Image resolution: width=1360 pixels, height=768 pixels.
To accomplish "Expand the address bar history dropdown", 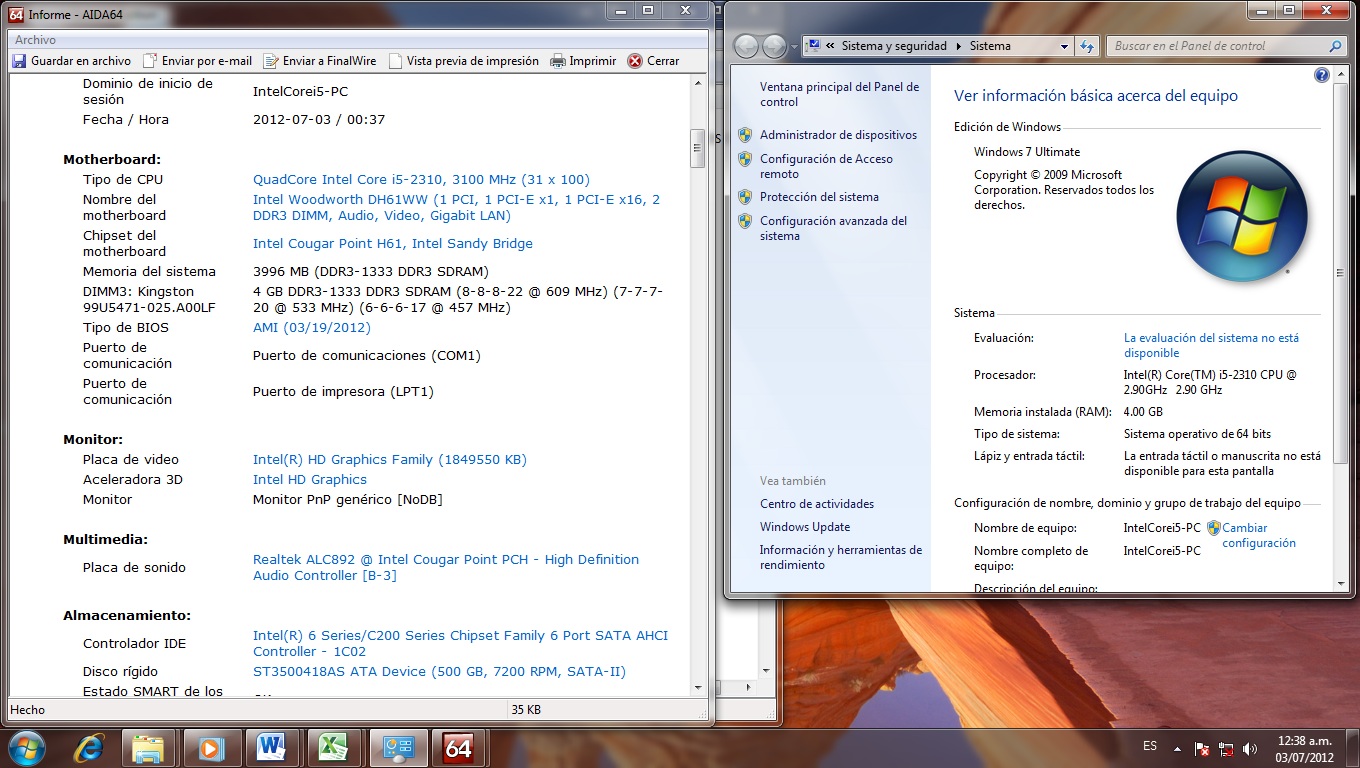I will 1064,46.
